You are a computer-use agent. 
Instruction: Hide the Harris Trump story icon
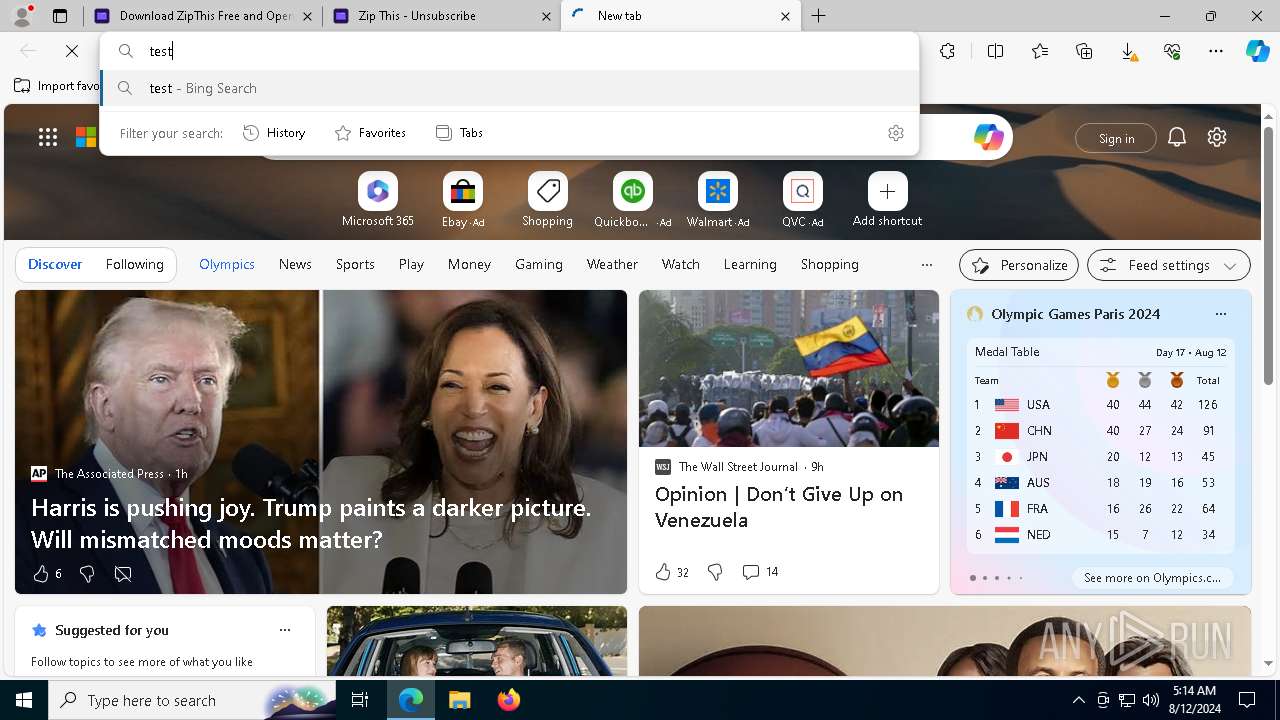[123, 574]
